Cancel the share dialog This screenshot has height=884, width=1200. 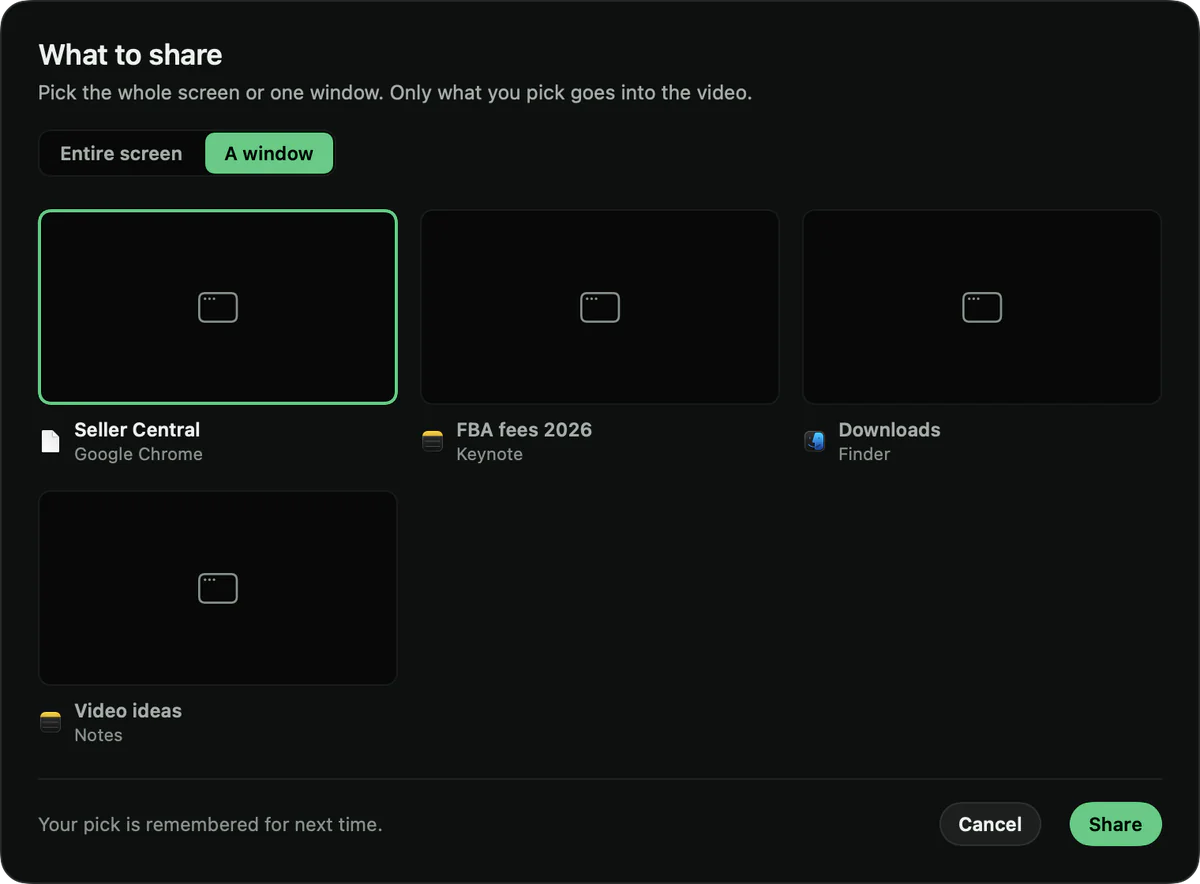click(990, 824)
